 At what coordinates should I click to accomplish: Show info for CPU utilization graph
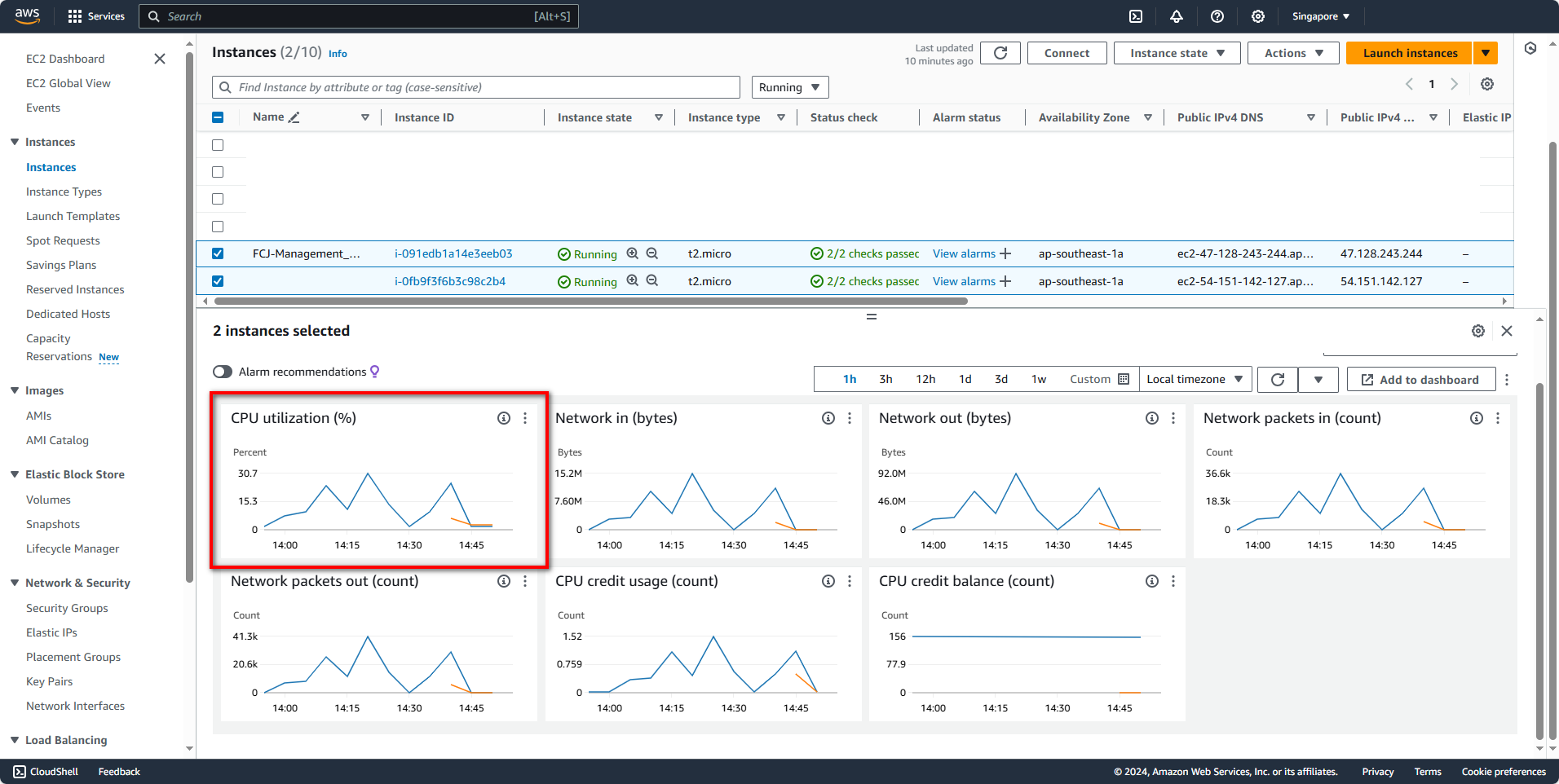pyautogui.click(x=504, y=418)
